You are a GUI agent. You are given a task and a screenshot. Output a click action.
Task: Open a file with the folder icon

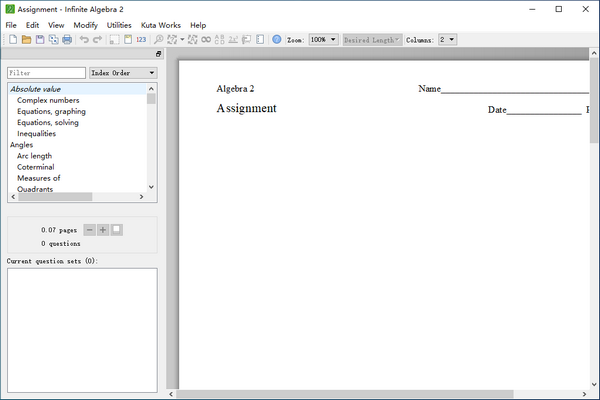[27, 40]
